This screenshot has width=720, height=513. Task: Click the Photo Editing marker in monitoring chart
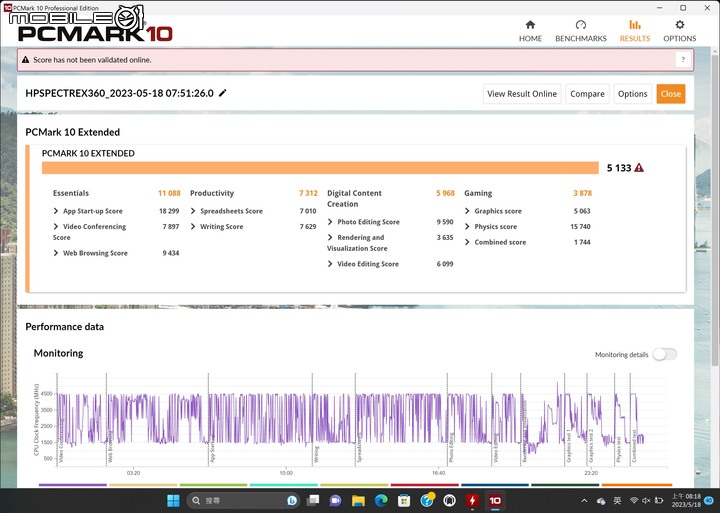coord(451,447)
